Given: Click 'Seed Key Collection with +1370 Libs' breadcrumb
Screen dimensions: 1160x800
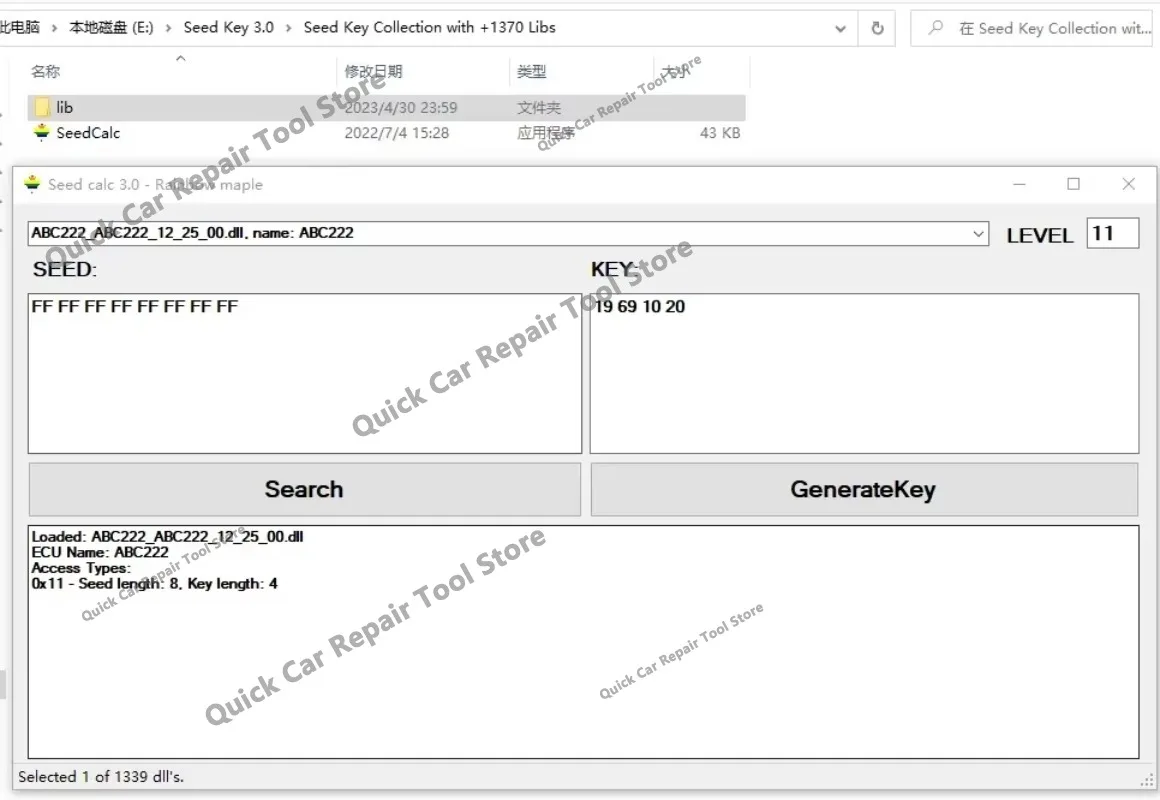Looking at the screenshot, I should [x=429, y=27].
